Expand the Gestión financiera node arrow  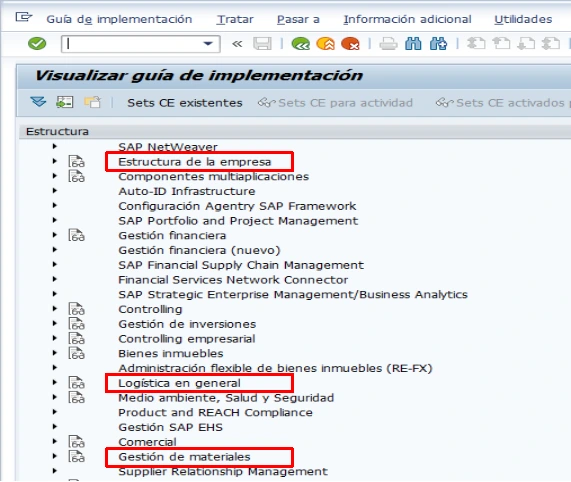[x=55, y=235]
